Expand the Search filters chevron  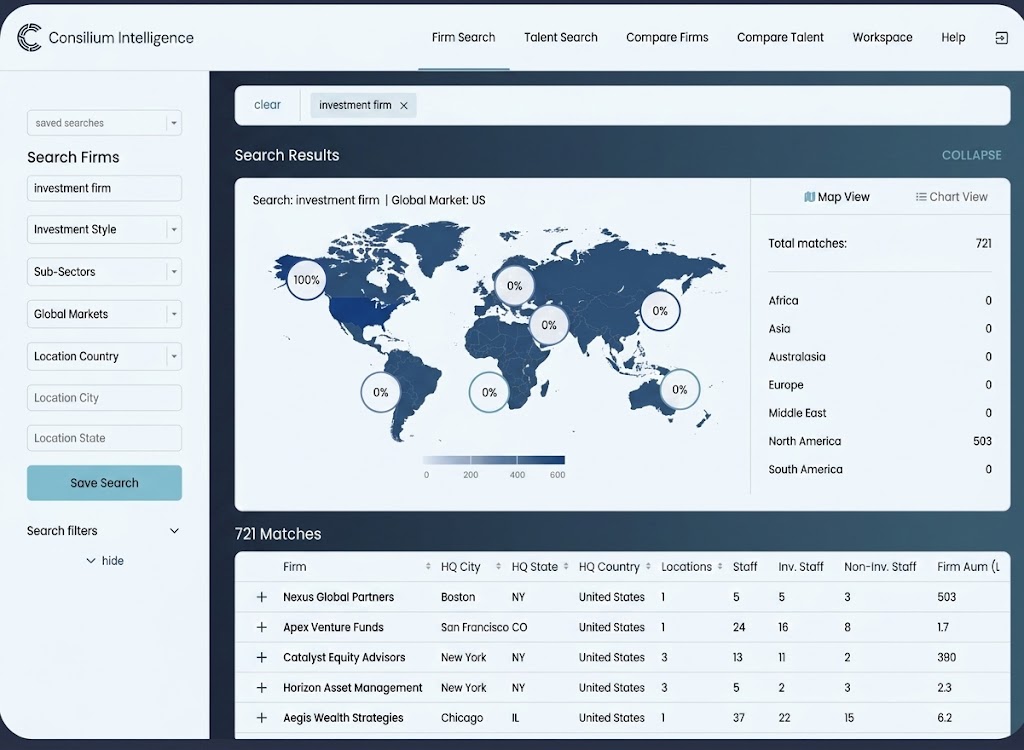[174, 530]
